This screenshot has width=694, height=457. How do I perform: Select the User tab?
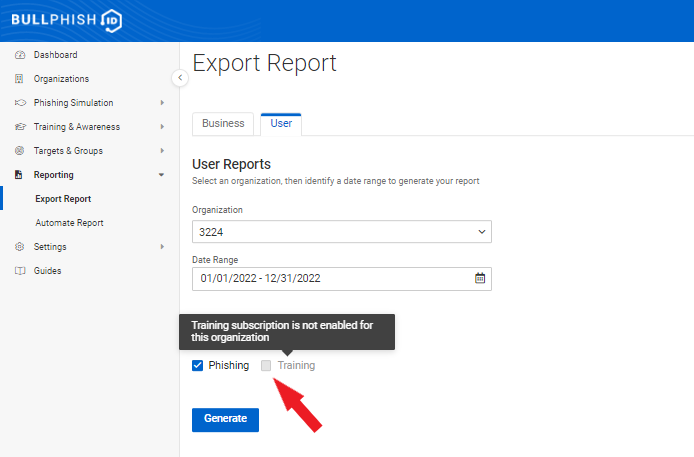281,123
